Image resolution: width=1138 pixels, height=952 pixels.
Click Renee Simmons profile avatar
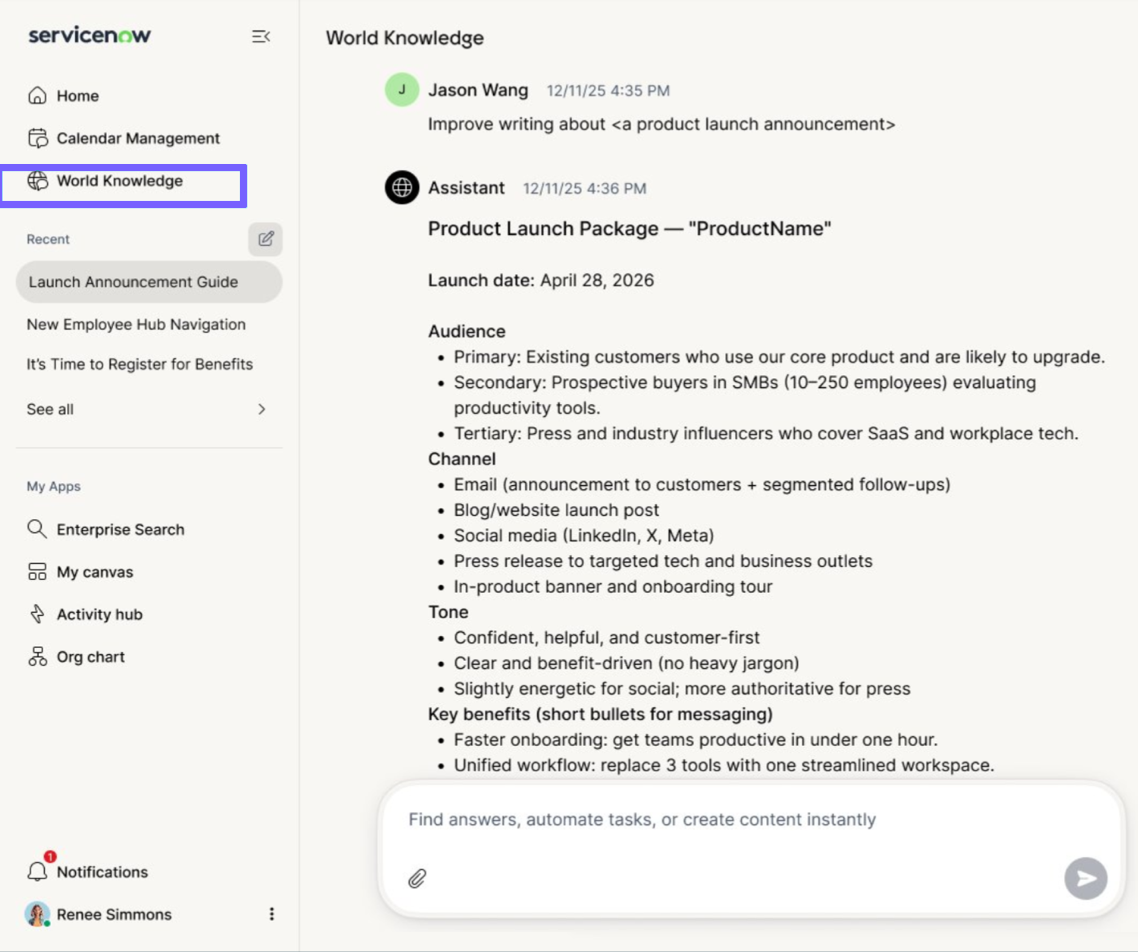pos(37,914)
